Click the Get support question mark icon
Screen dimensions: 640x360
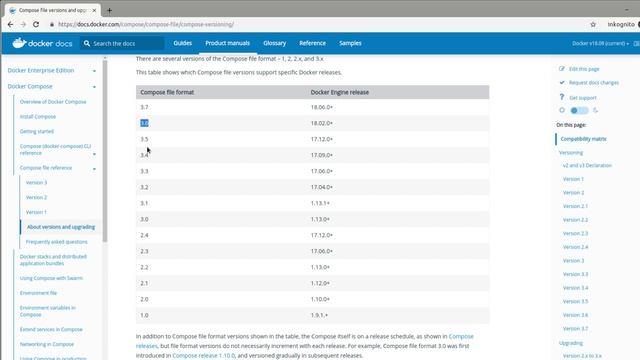562,97
